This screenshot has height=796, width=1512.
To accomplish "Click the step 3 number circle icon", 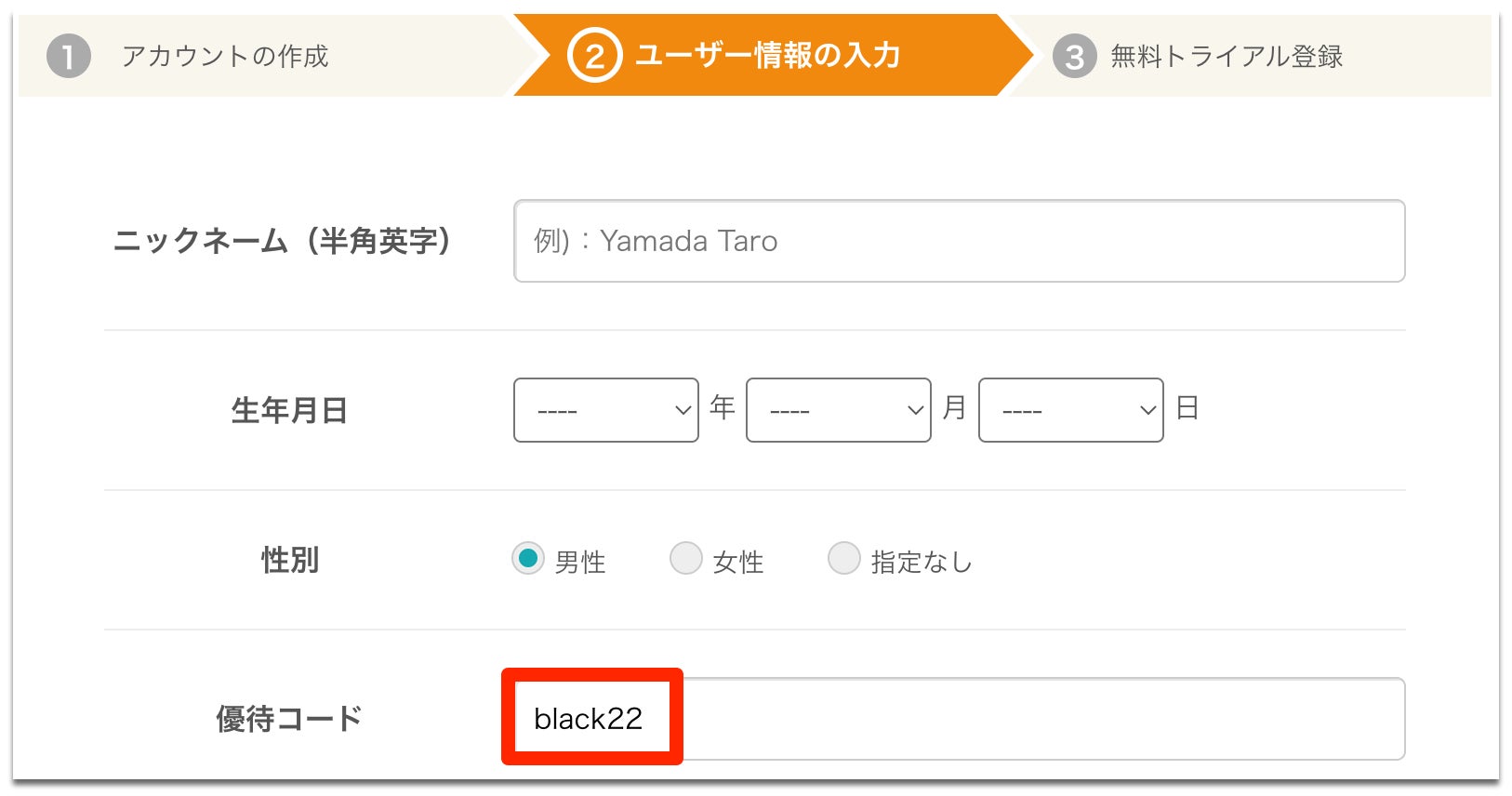I will 1074,57.
